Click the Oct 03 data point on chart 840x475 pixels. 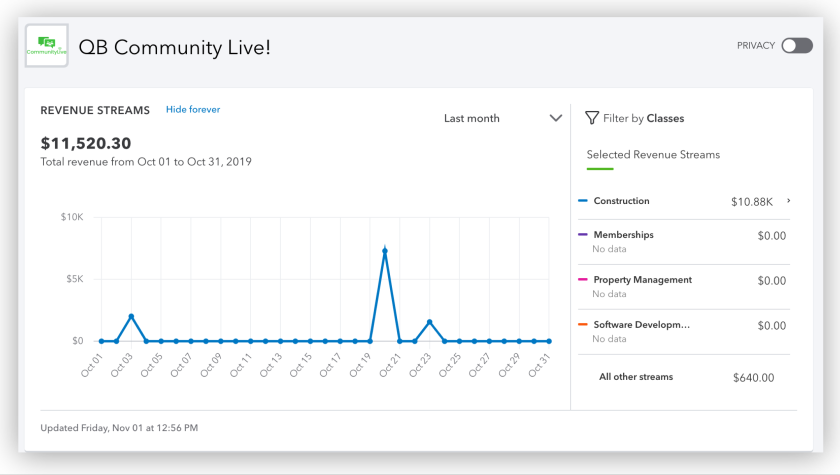tap(131, 316)
